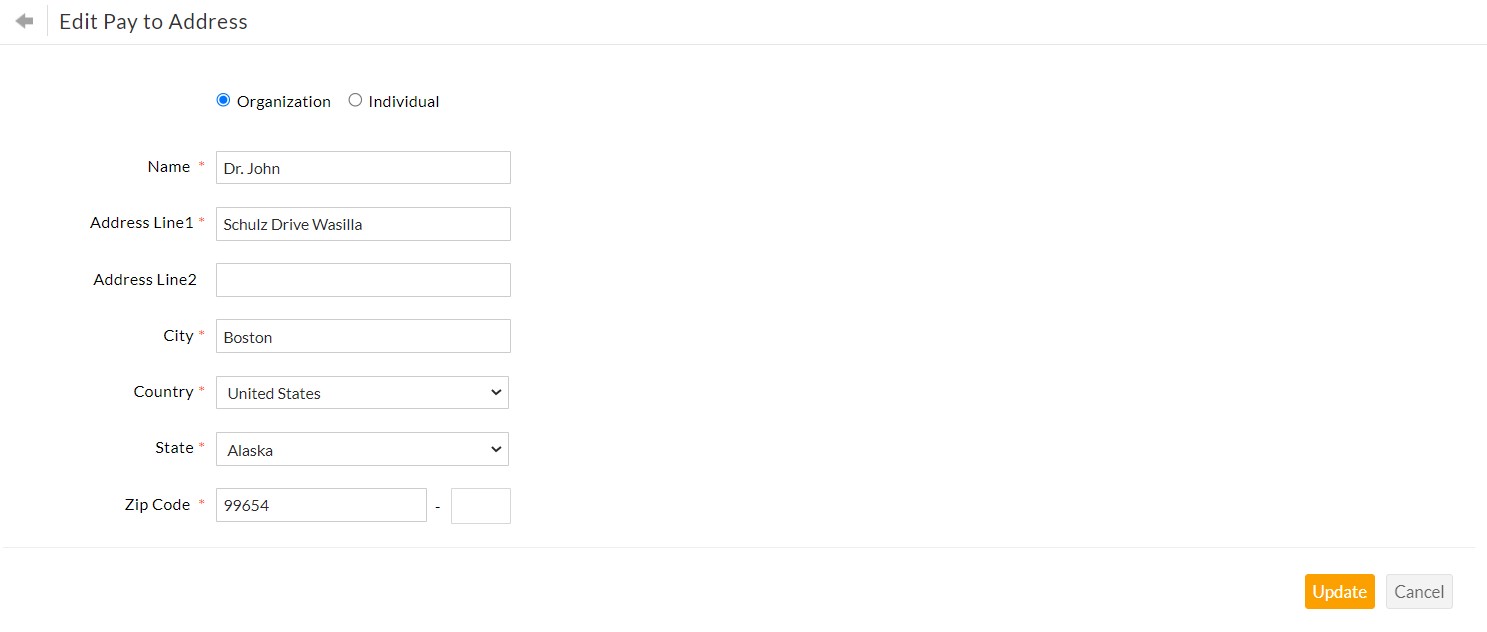
Task: Click the Update button
Action: (1339, 591)
